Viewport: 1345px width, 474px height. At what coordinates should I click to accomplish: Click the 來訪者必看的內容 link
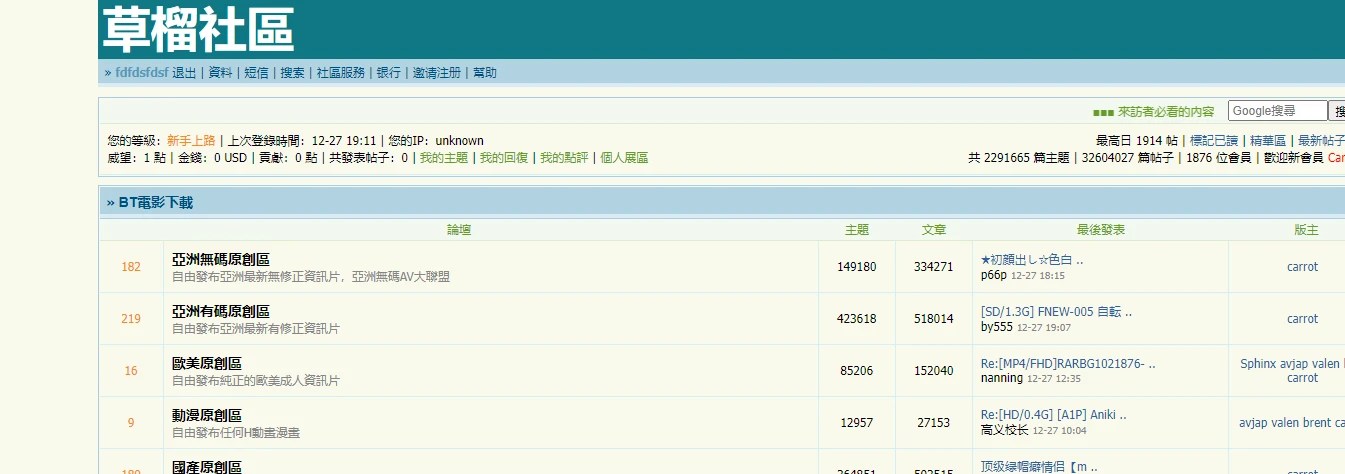pyautogui.click(x=1166, y=112)
